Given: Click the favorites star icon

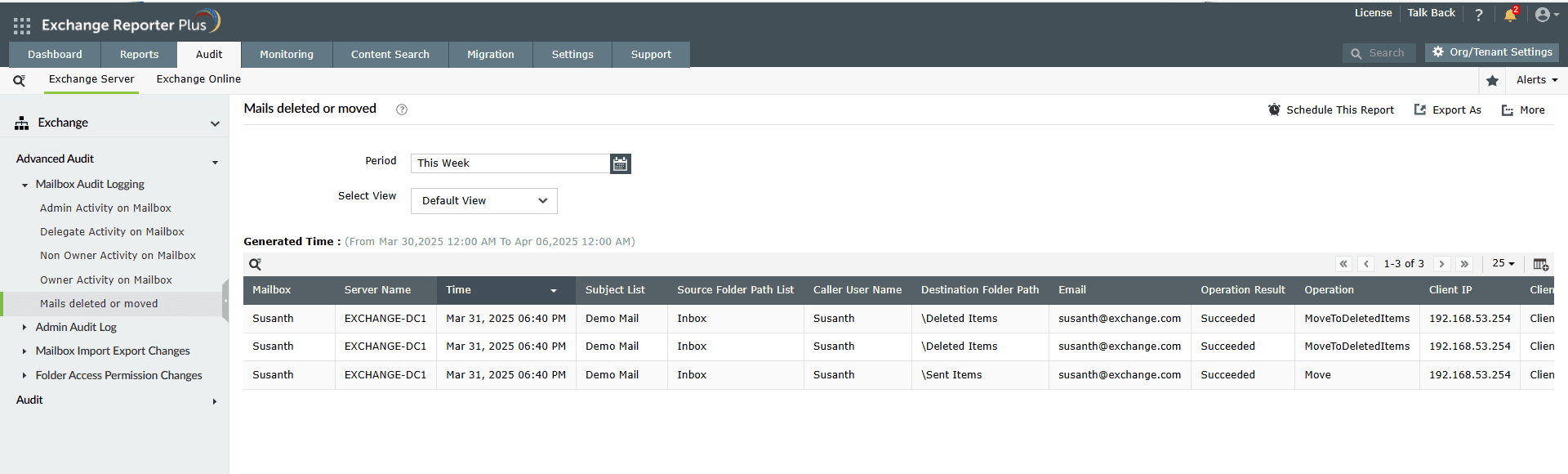Looking at the screenshot, I should pos(1492,80).
